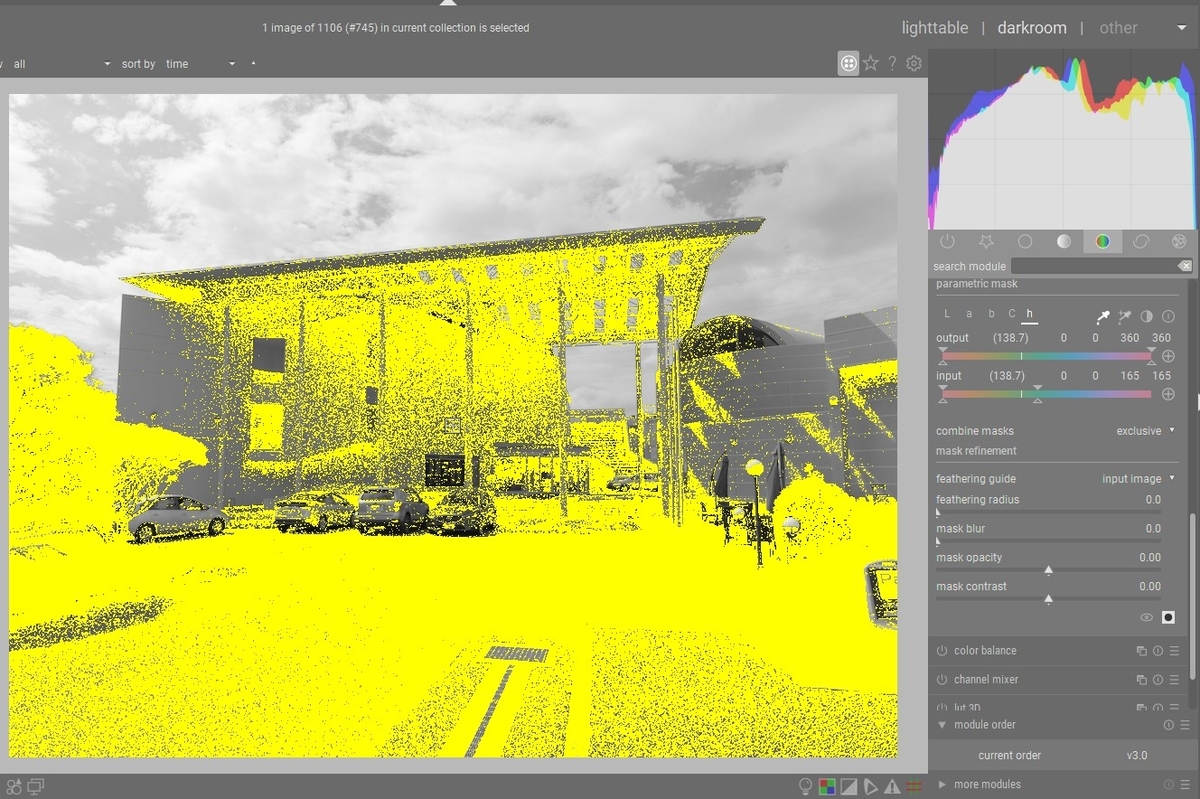Select the color modules group
The width and height of the screenshot is (1200, 799).
click(1102, 242)
